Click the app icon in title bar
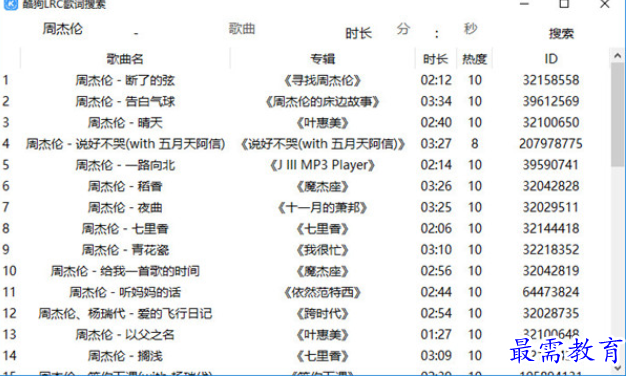Image resolution: width=631 pixels, height=382 pixels. pyautogui.click(x=11, y=4)
